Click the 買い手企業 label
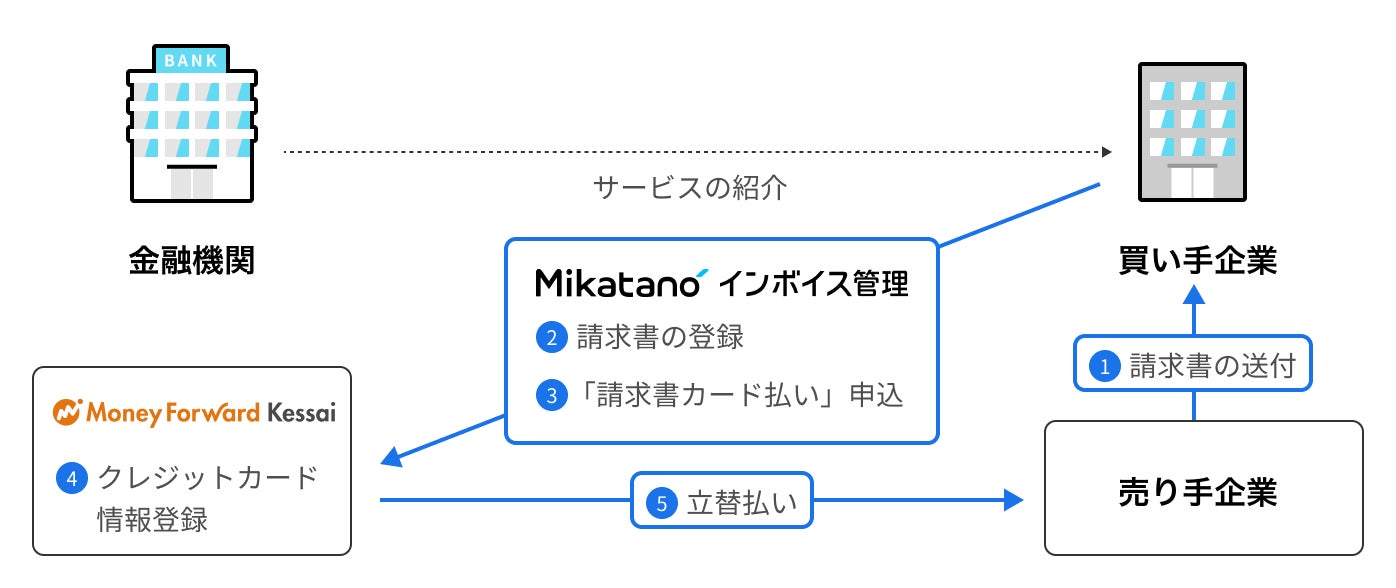The height and width of the screenshot is (588, 1396). pos(1197,261)
